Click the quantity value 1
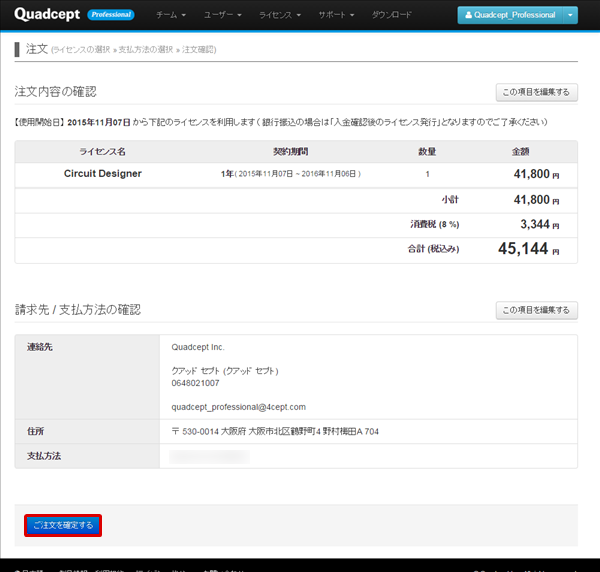Viewport: 600px width, 572px height. 427,174
